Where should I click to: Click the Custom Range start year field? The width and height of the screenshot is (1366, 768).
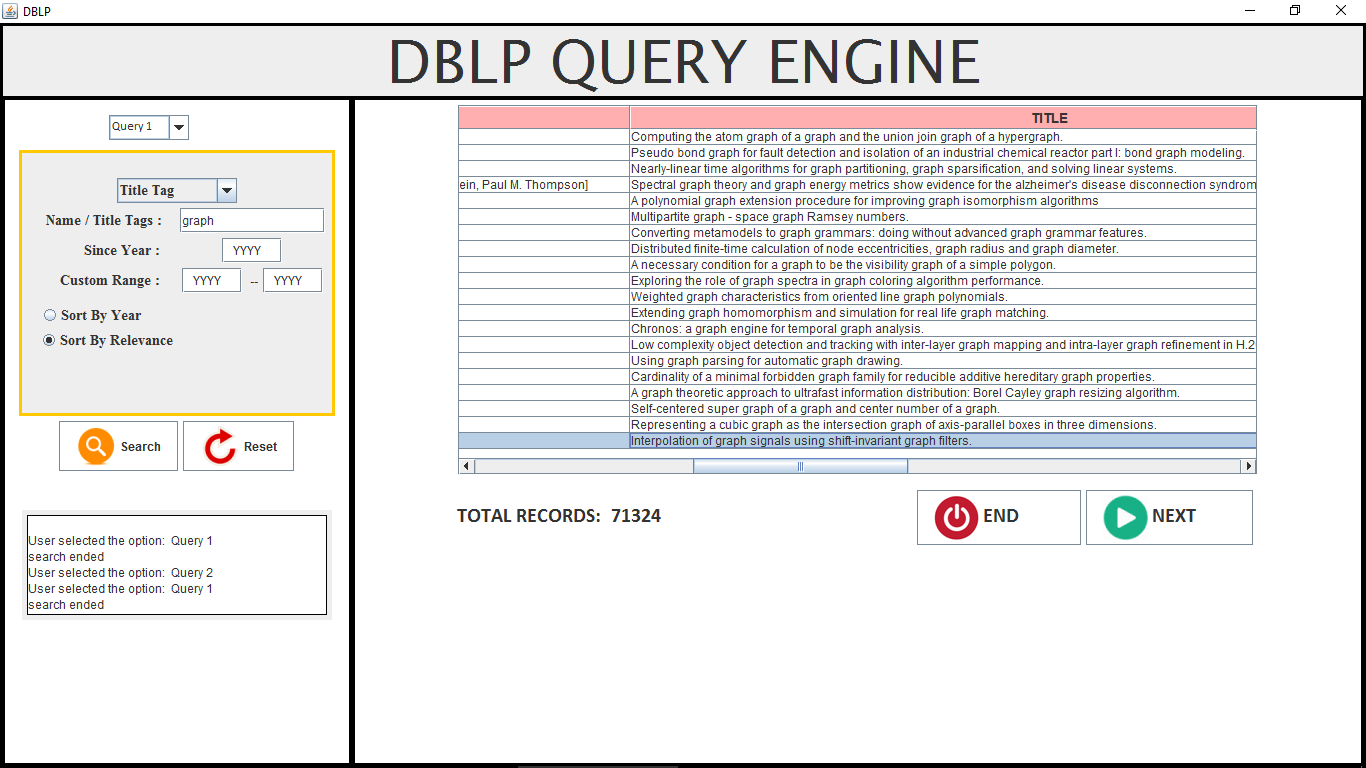tap(211, 280)
